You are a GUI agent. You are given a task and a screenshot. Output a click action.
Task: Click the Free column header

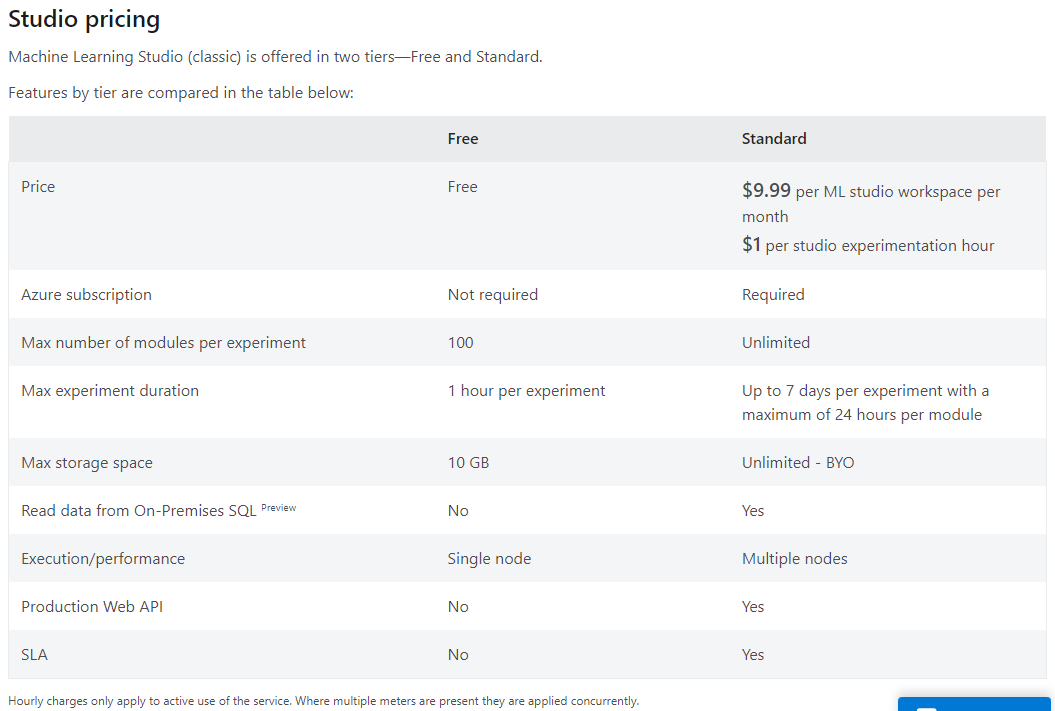point(462,139)
